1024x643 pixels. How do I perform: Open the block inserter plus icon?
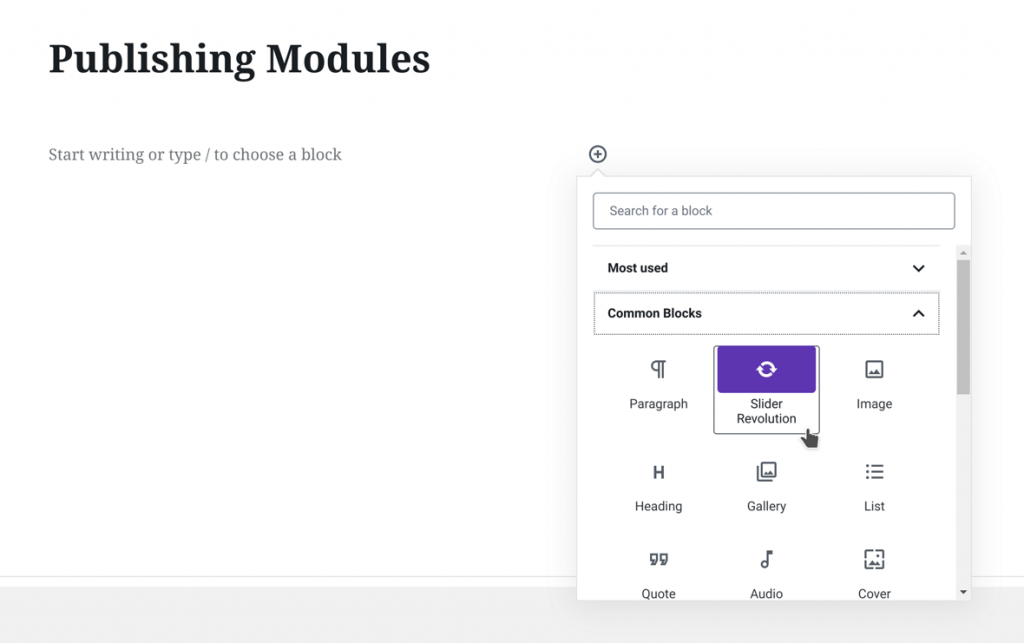598,154
